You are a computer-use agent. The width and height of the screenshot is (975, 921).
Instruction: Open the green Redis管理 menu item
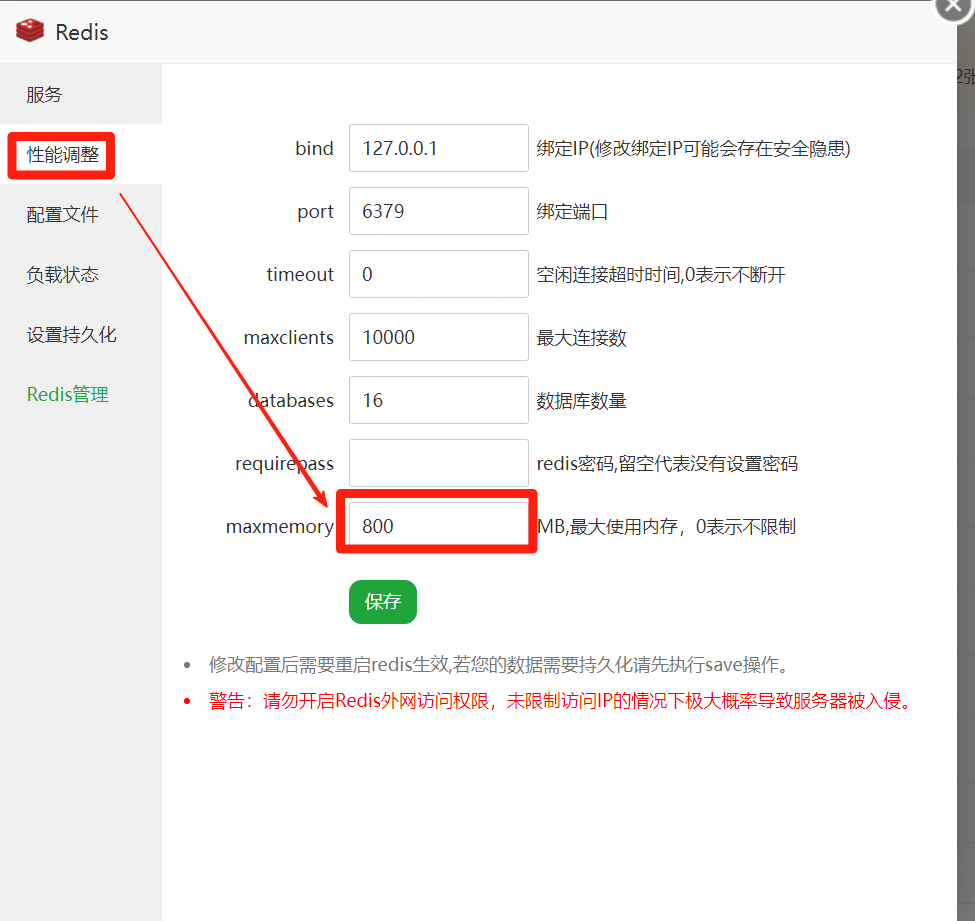click(68, 395)
